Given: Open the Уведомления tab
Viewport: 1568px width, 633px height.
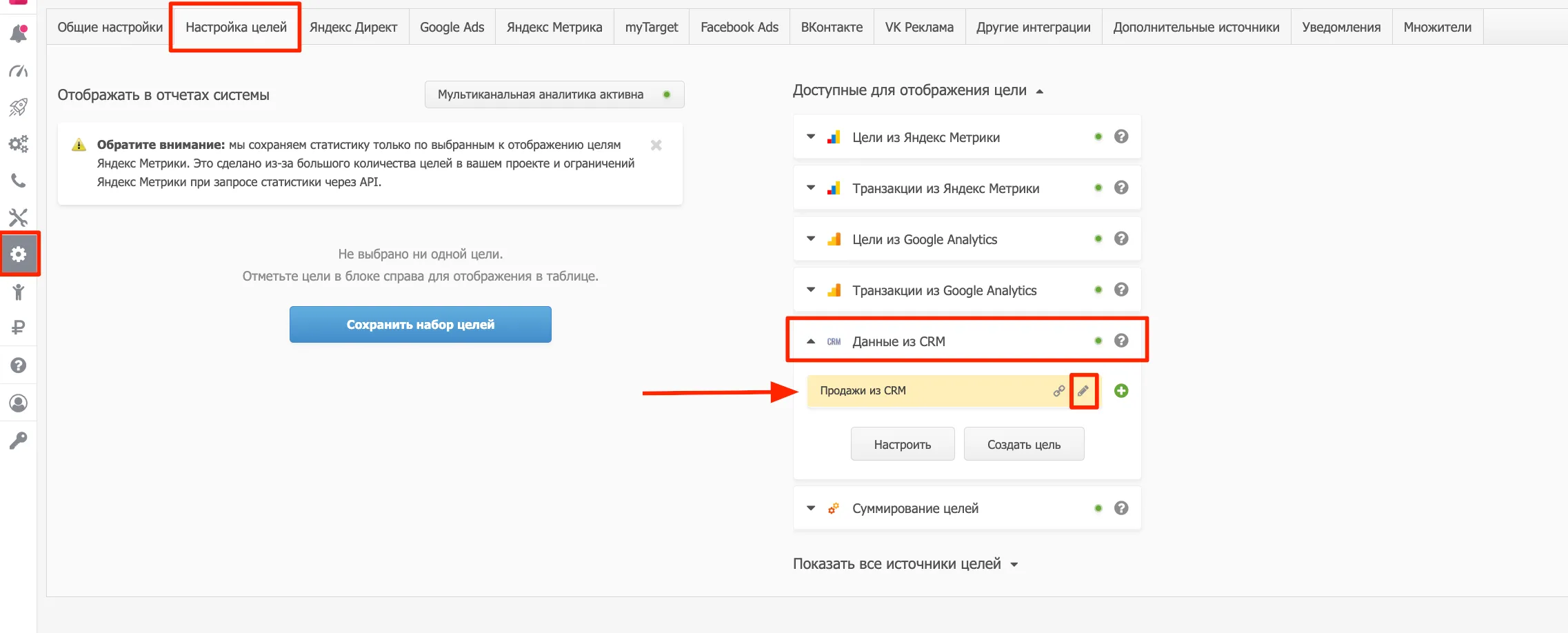Looking at the screenshot, I should (1341, 27).
